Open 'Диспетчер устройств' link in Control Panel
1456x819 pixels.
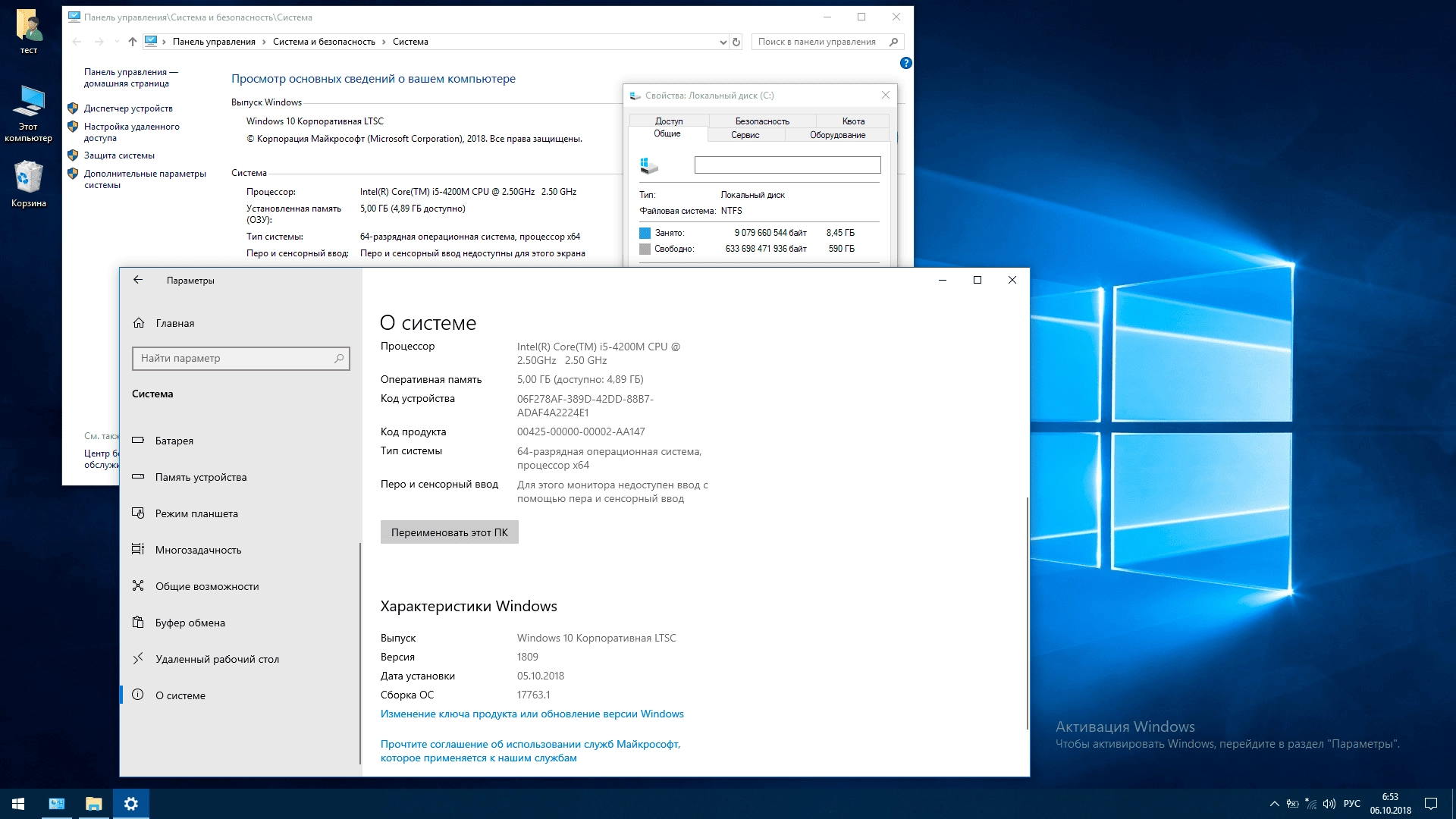[128, 108]
